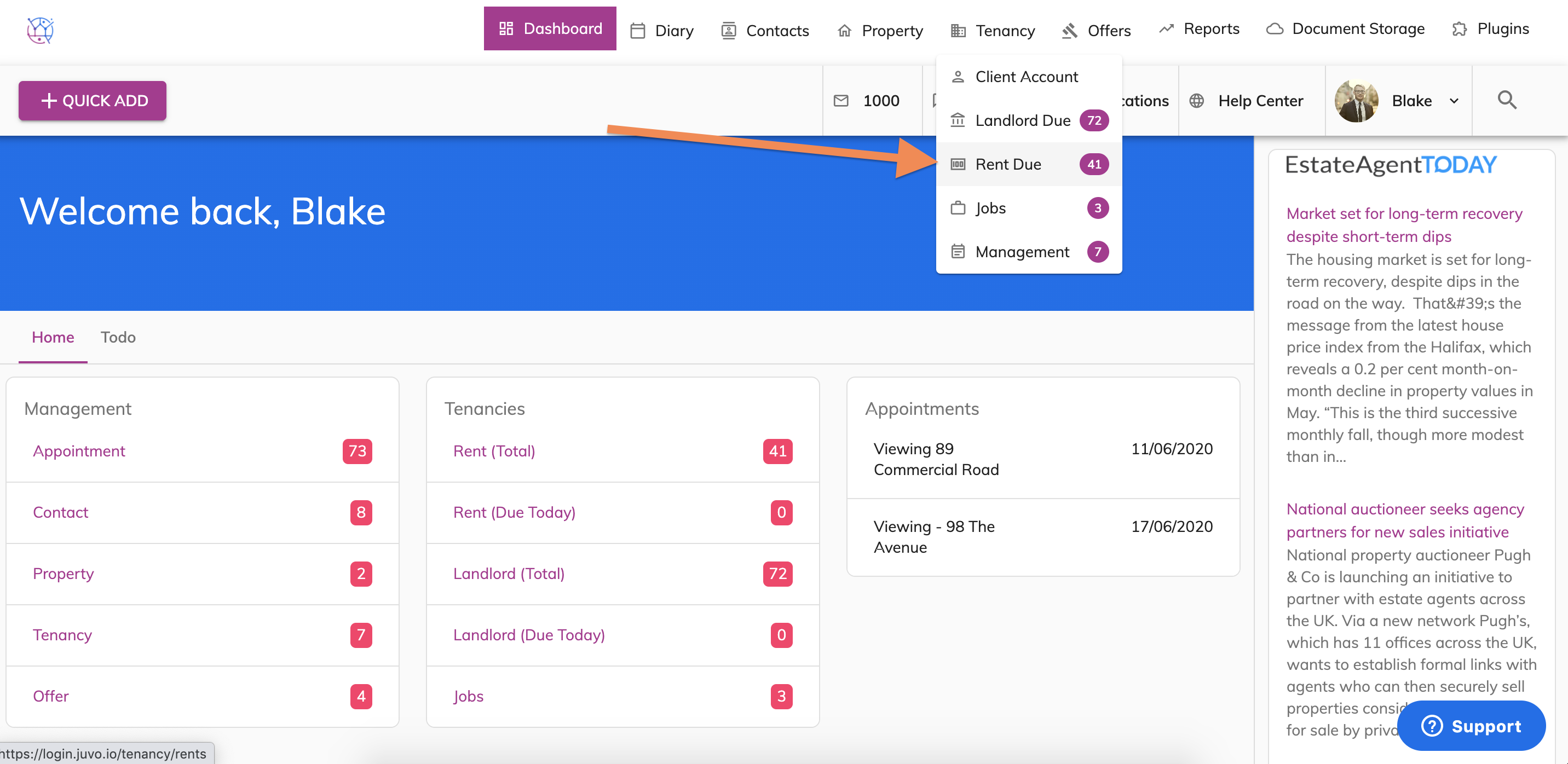Expand the Blake user dropdown chevron
Image resolution: width=1568 pixels, height=764 pixels.
[x=1454, y=101]
